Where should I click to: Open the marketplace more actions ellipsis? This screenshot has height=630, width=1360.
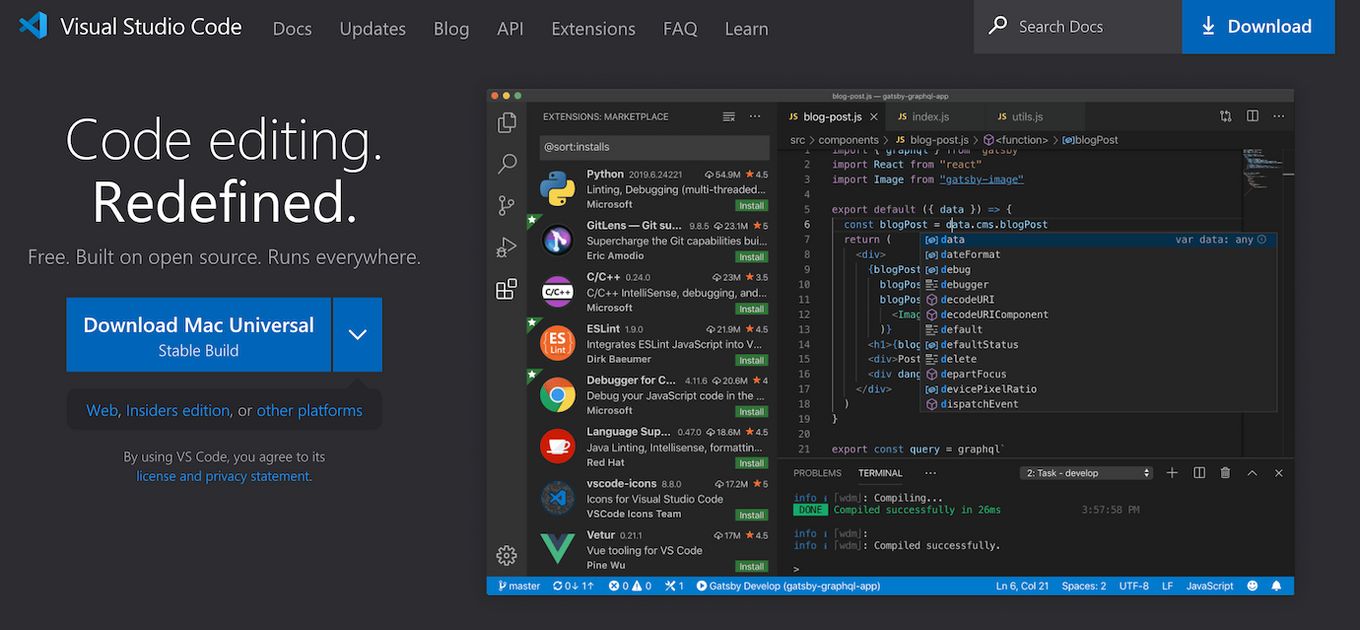(755, 117)
